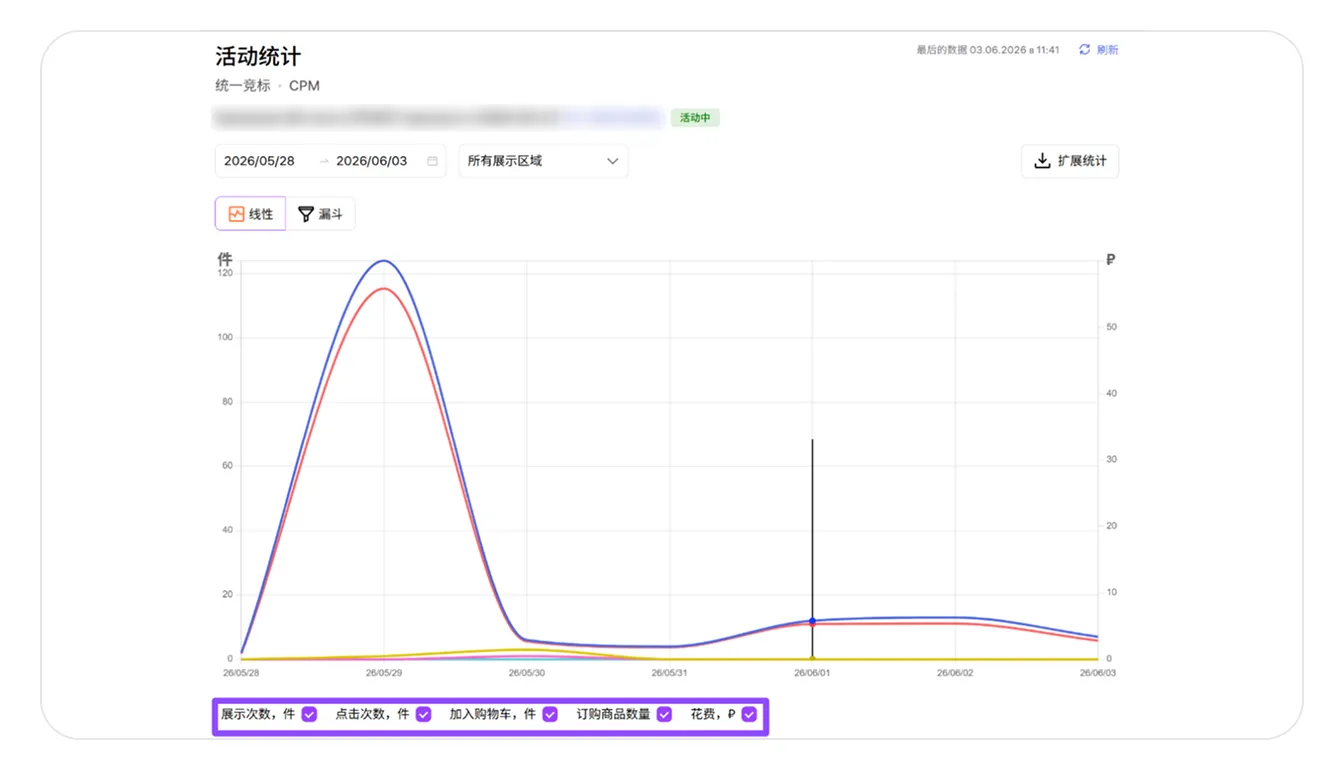Switch to the 漏斗 funnel tab

click(x=320, y=214)
